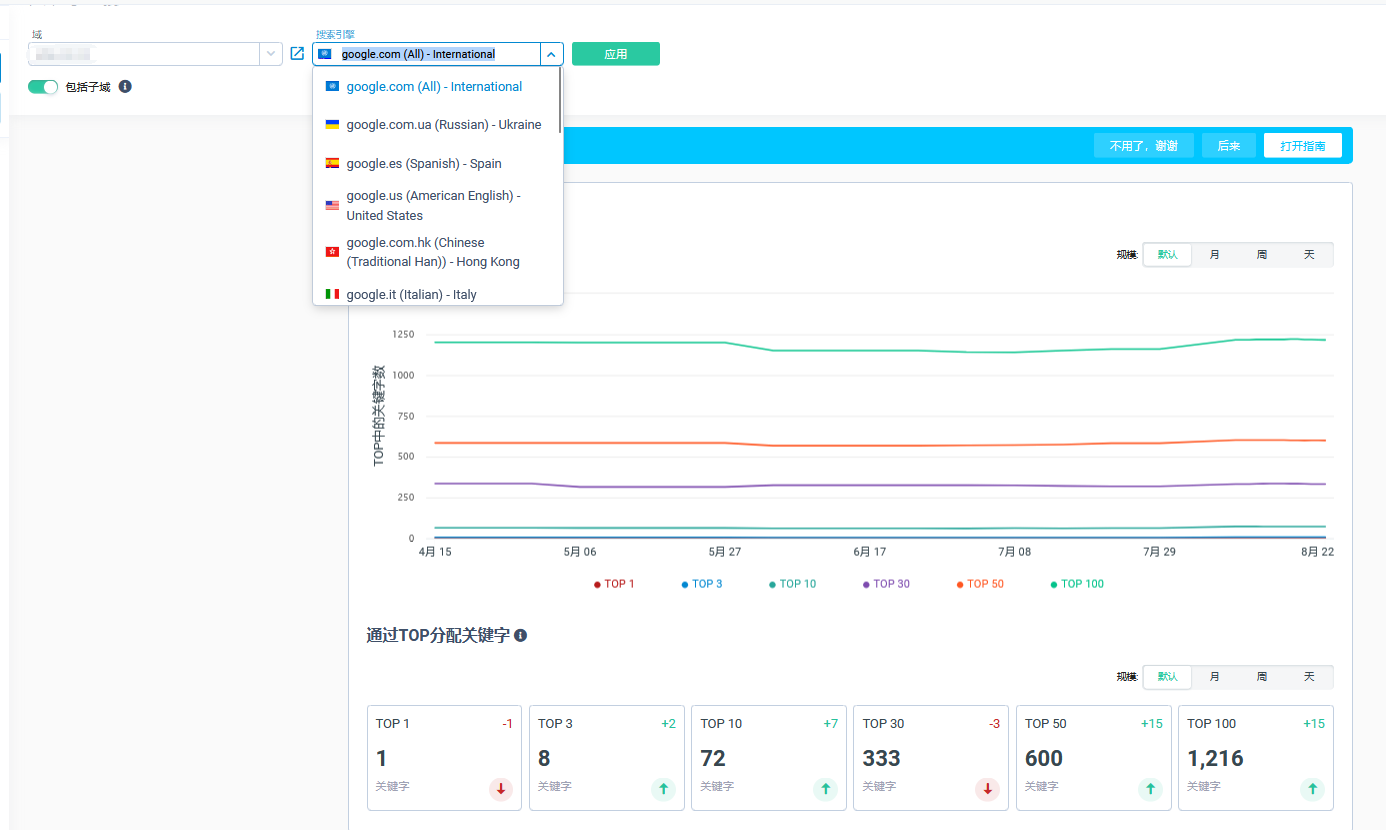The image size is (1386, 830).
Task: Select google.com.ua (Russian) - Ukraine option
Action: [436, 125]
